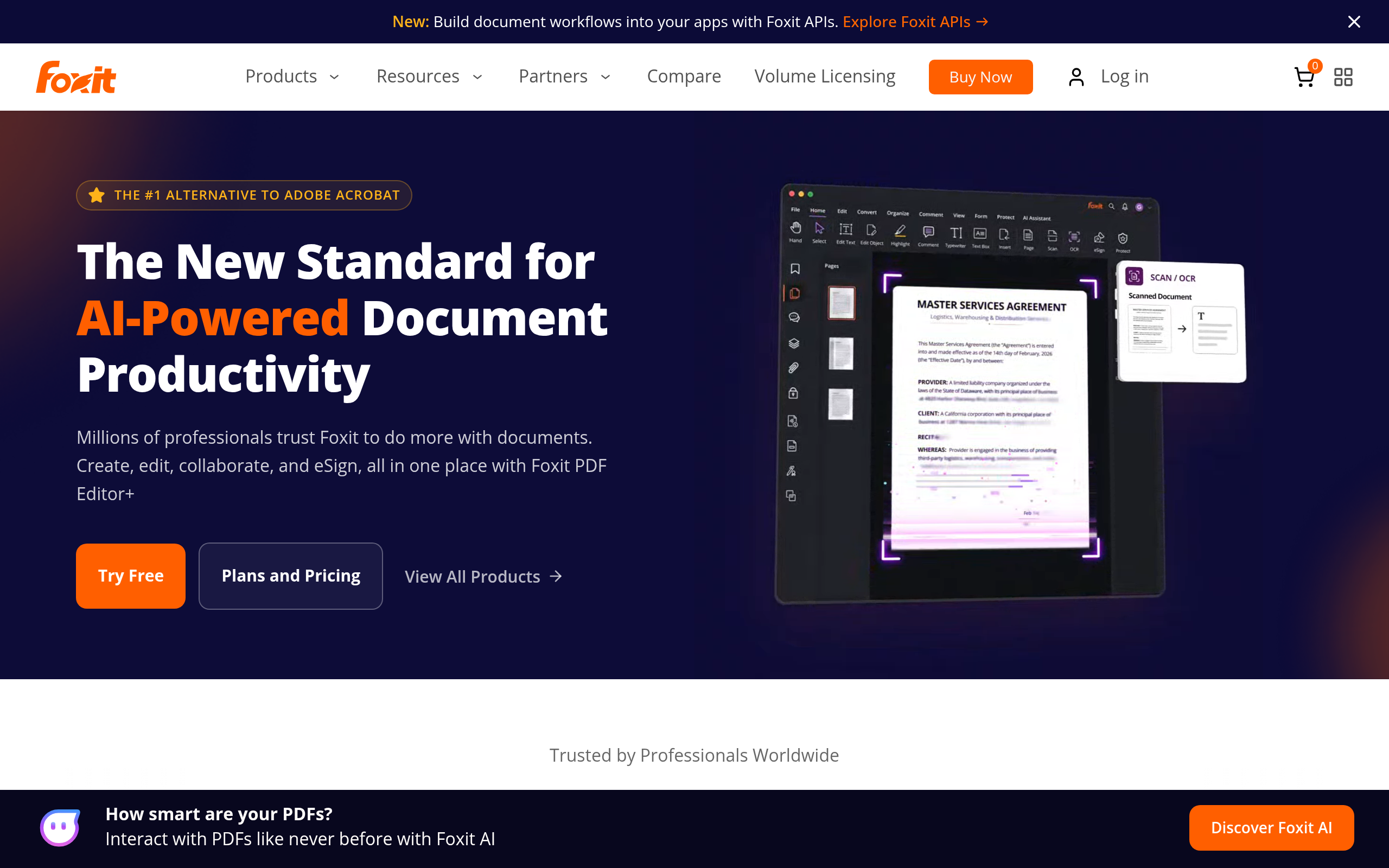Close the top announcement banner
The width and height of the screenshot is (1389, 868).
pos(1354,22)
